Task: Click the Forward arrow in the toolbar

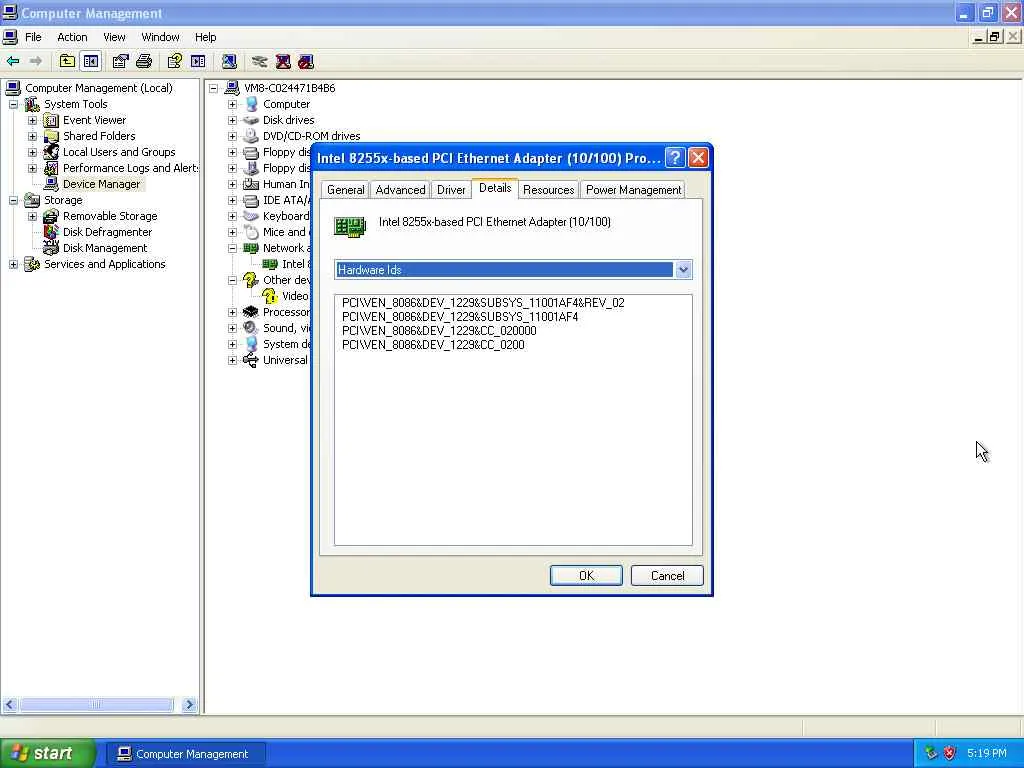Action: (x=35, y=61)
